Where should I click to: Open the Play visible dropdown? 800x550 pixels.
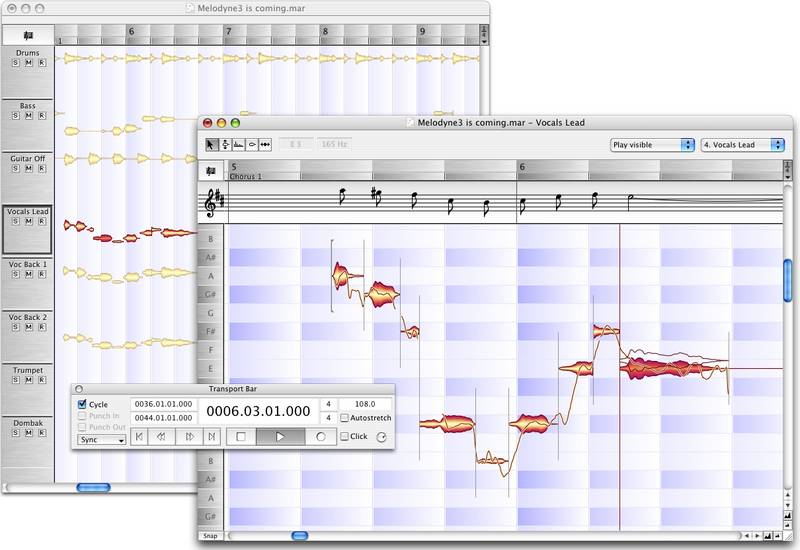(652, 145)
